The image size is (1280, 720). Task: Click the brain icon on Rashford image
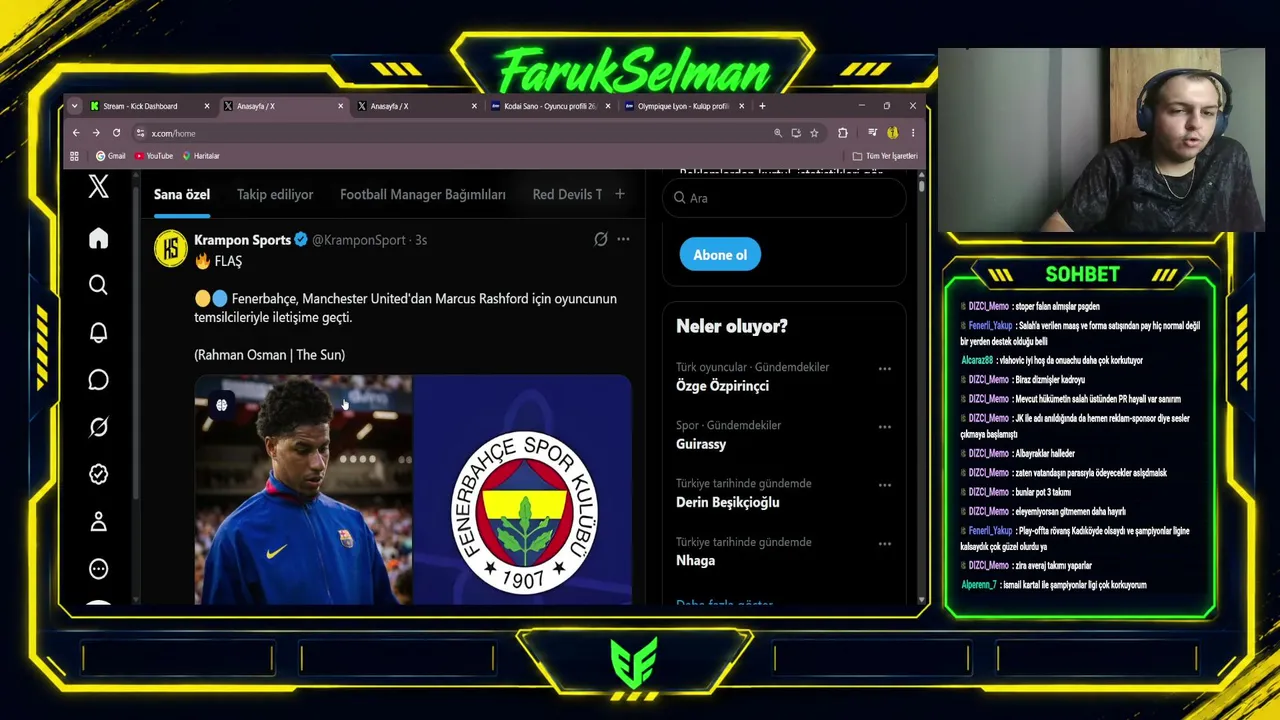point(222,405)
